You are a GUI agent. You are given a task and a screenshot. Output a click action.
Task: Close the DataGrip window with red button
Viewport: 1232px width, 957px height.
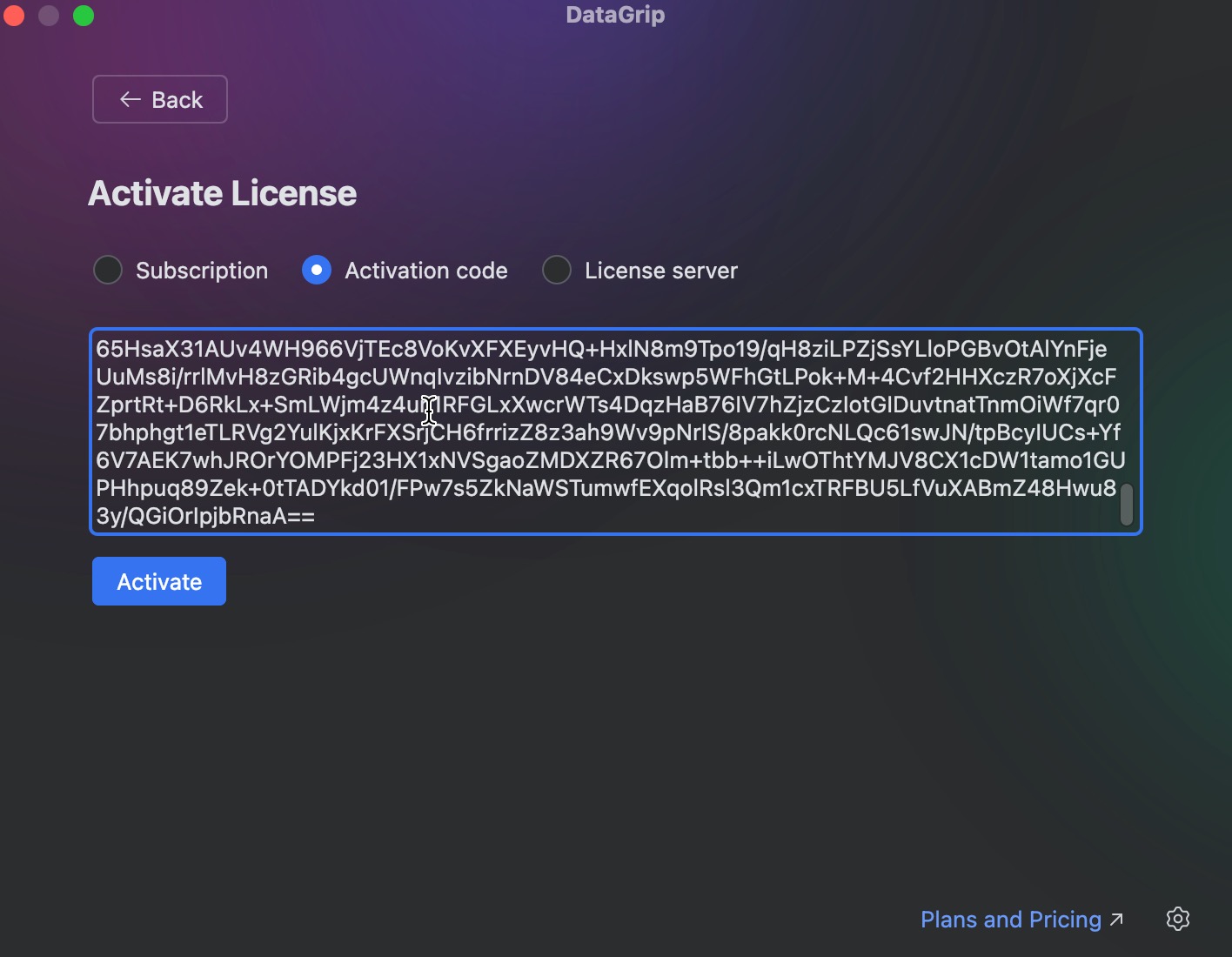pyautogui.click(x=13, y=15)
